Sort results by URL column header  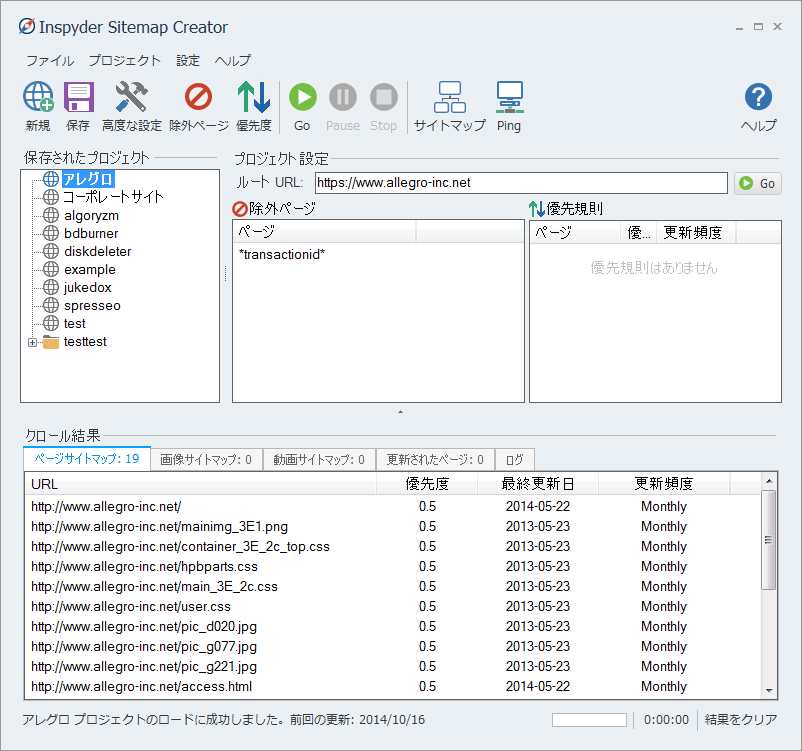[x=201, y=484]
